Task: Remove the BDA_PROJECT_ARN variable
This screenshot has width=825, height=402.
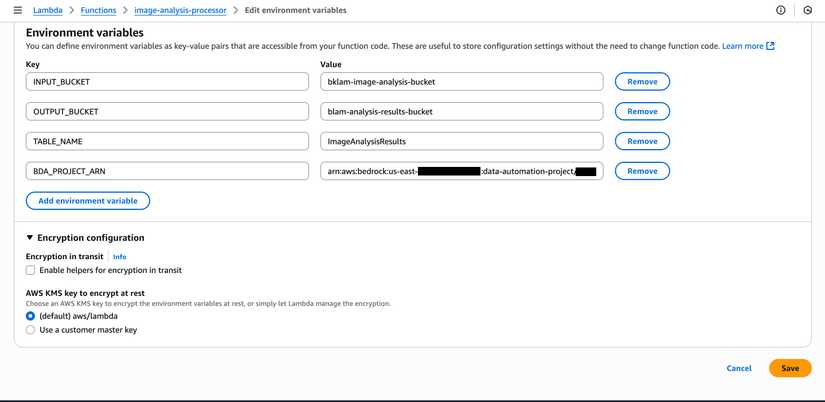Action: click(x=642, y=171)
